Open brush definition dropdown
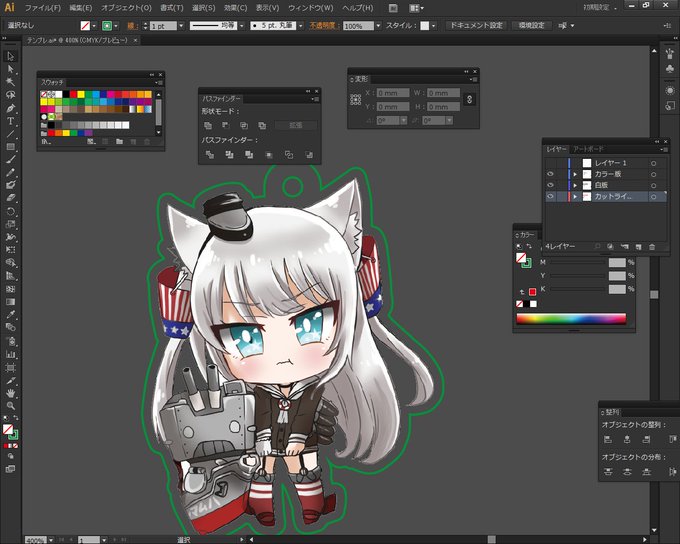 click(x=301, y=26)
